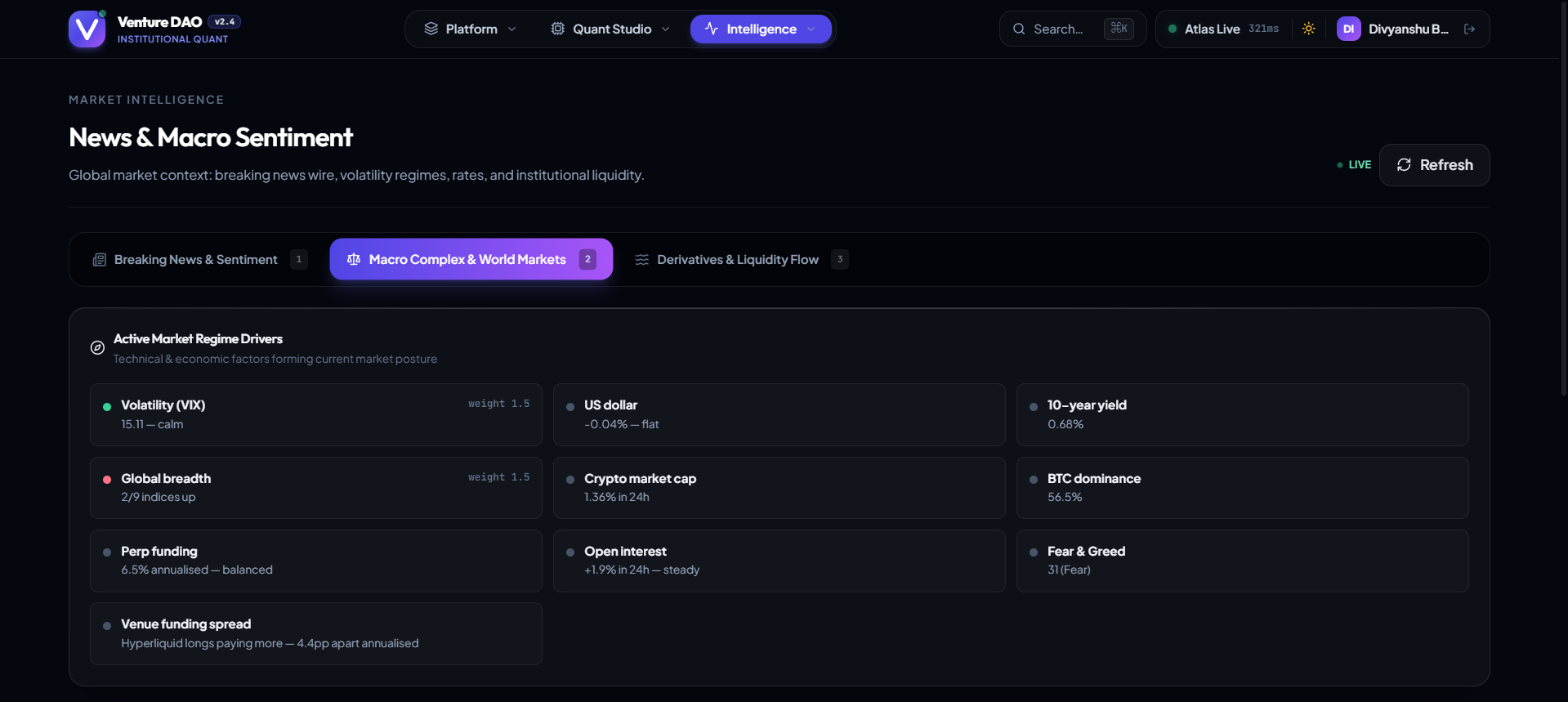The width and height of the screenshot is (1568, 702).
Task: Open the Open interest card
Action: point(779,561)
